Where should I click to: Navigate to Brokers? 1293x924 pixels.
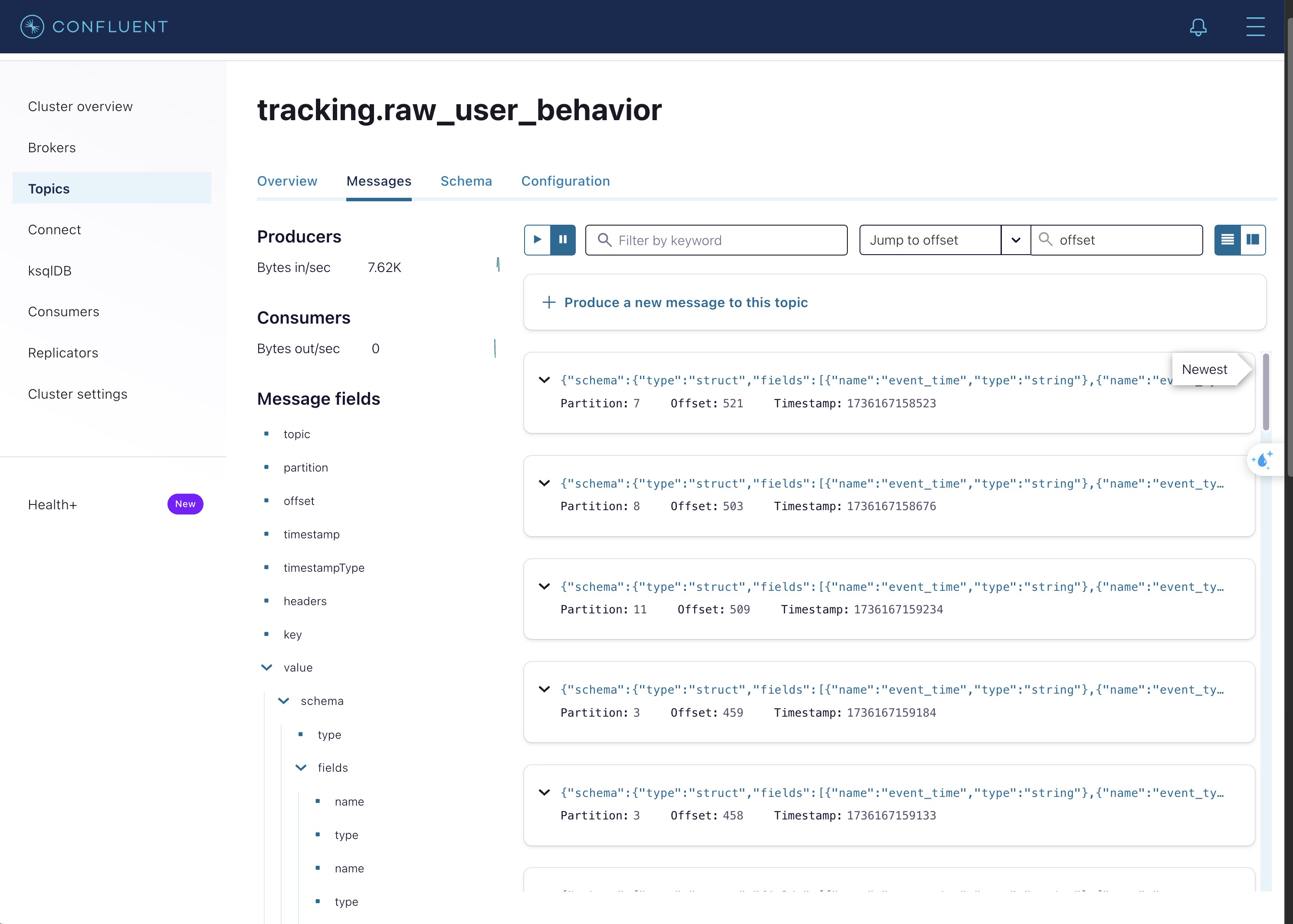click(112, 147)
